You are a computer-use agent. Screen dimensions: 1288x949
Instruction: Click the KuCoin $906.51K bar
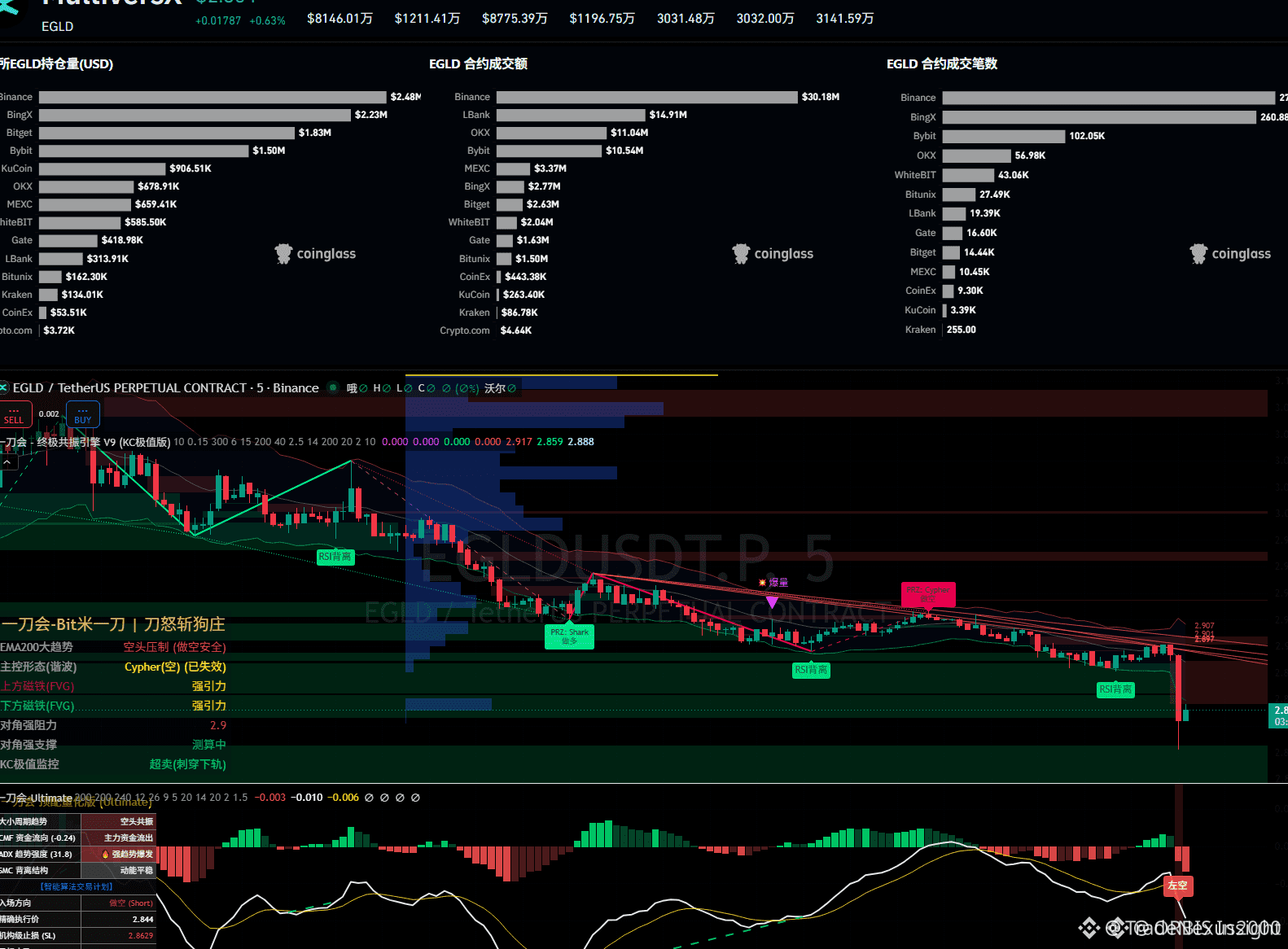point(103,168)
